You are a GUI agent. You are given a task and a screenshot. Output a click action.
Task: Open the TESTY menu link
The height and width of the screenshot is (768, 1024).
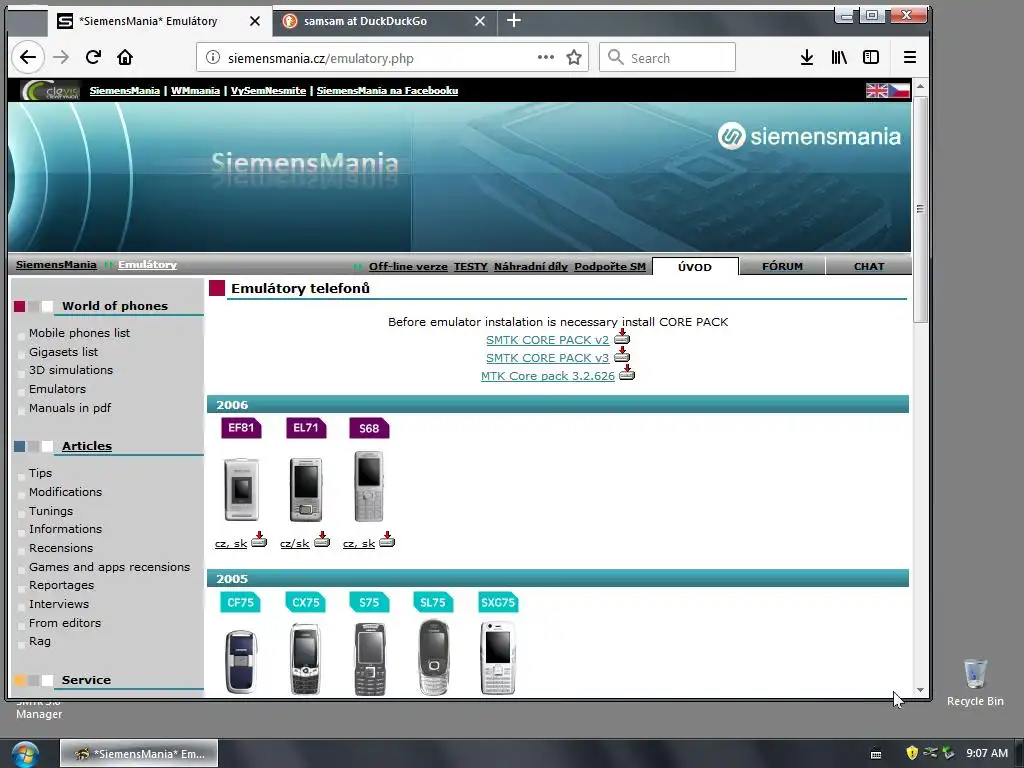471,266
